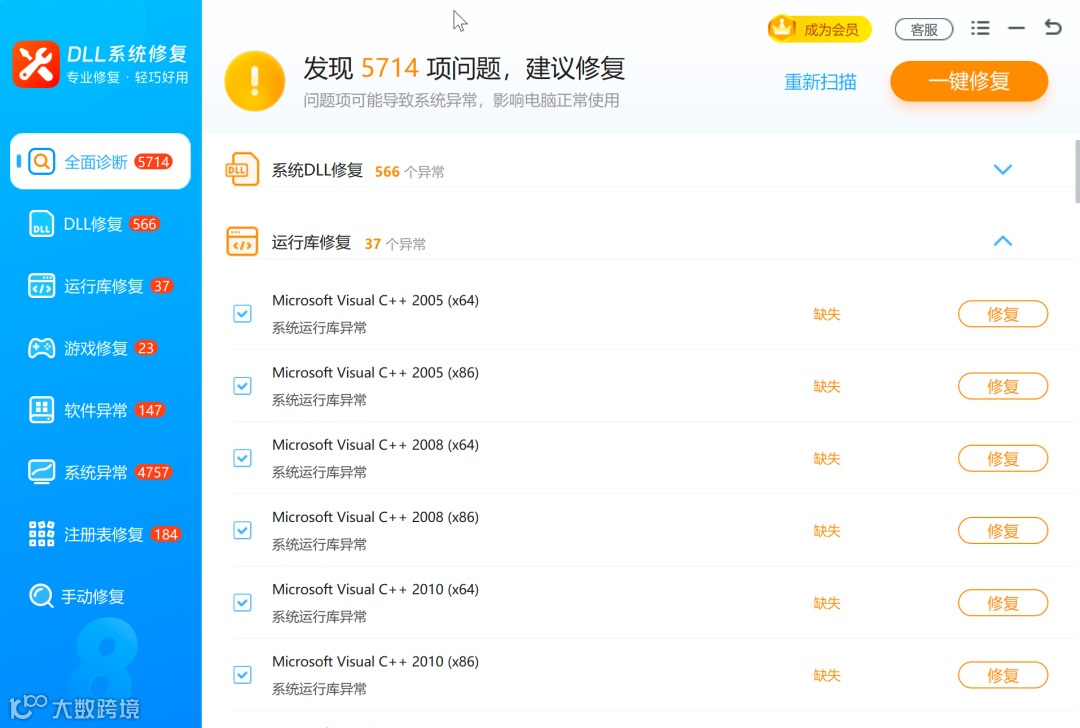The width and height of the screenshot is (1080, 728).
Task: Click the 手动修复 search icon
Action: coord(41,596)
